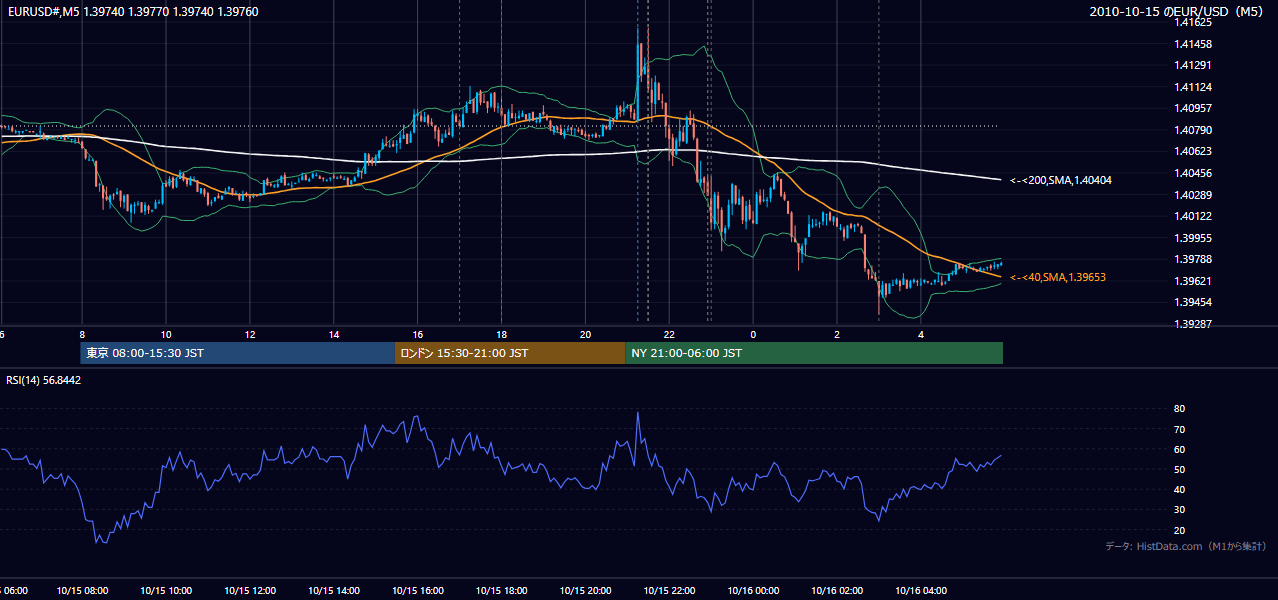Click the RSI scale value 50
The width and height of the screenshot is (1278, 600).
pos(1179,469)
